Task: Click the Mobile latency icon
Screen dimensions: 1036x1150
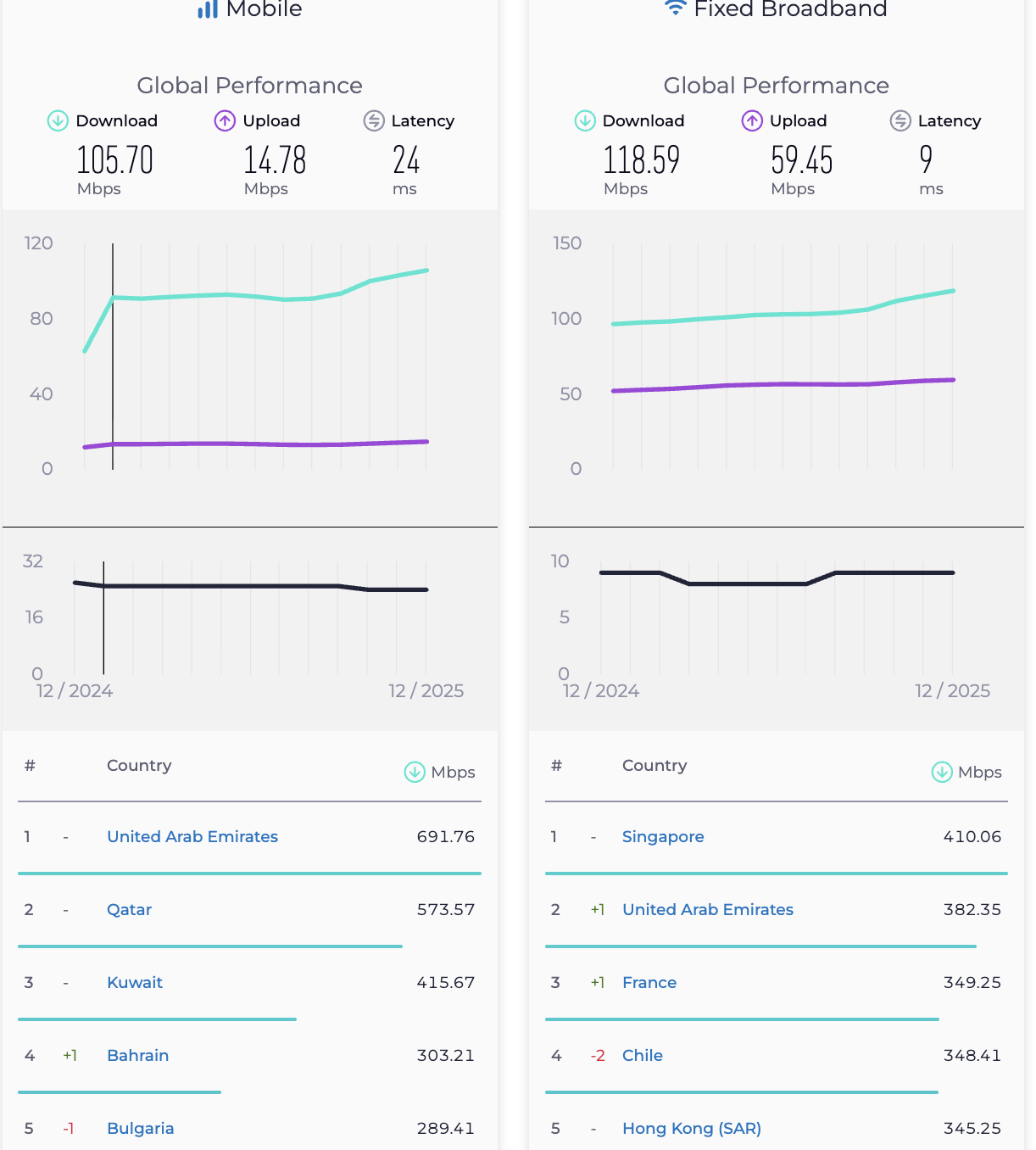Action: (374, 120)
